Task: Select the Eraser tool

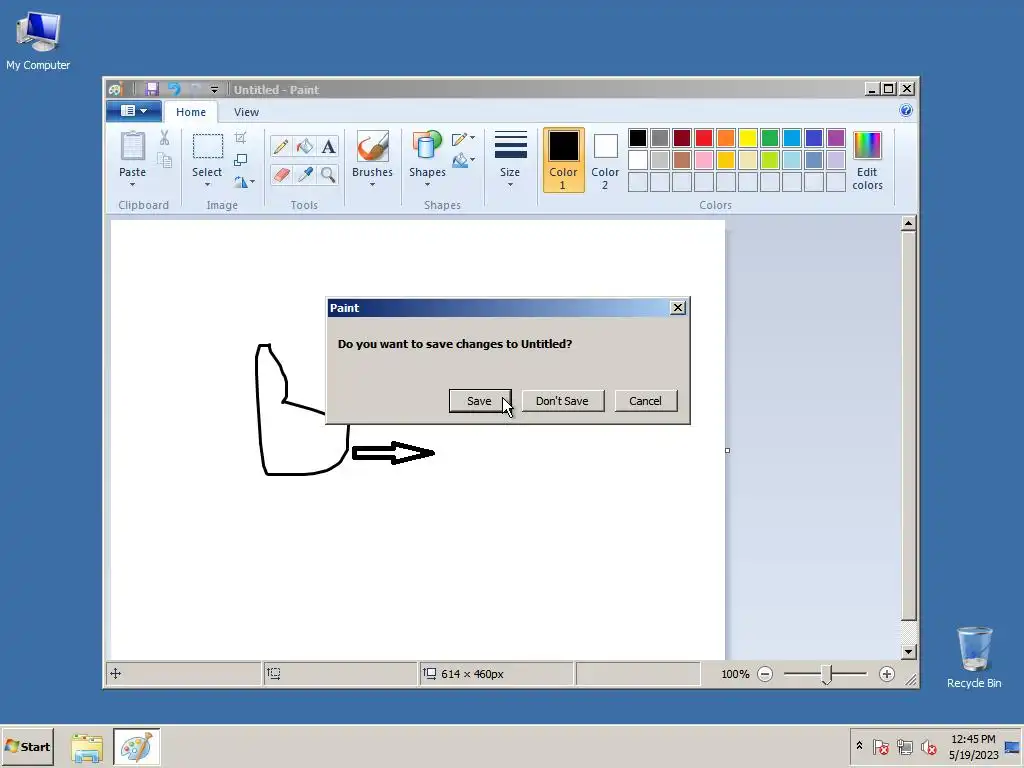Action: coord(281,174)
